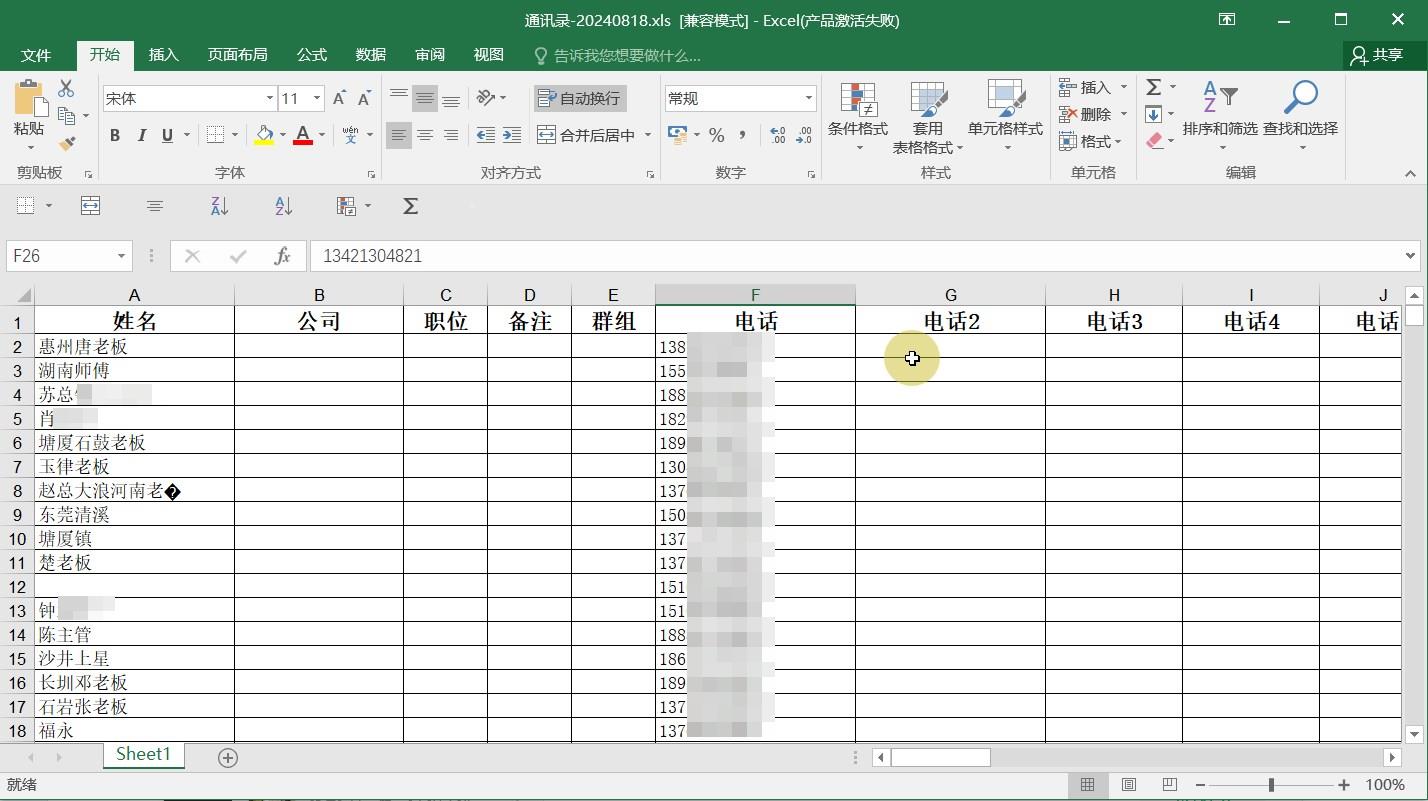Click the Increase Indent icon
The image size is (1428, 801).
(511, 135)
